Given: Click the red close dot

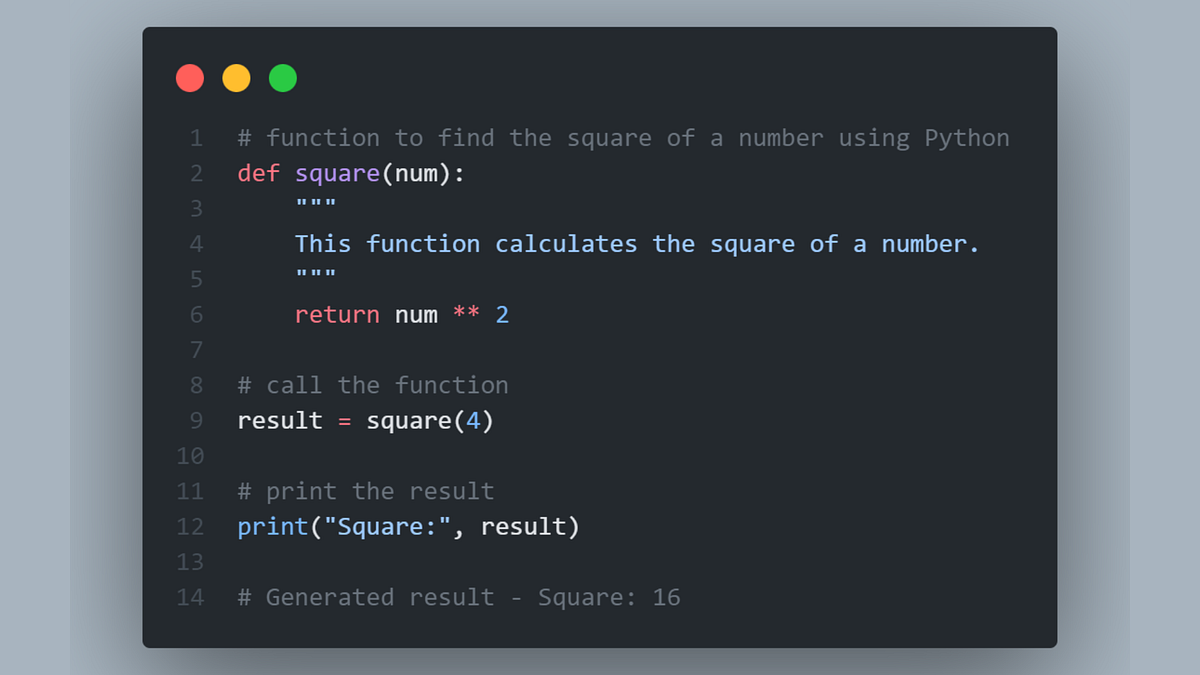Looking at the screenshot, I should 190,78.
